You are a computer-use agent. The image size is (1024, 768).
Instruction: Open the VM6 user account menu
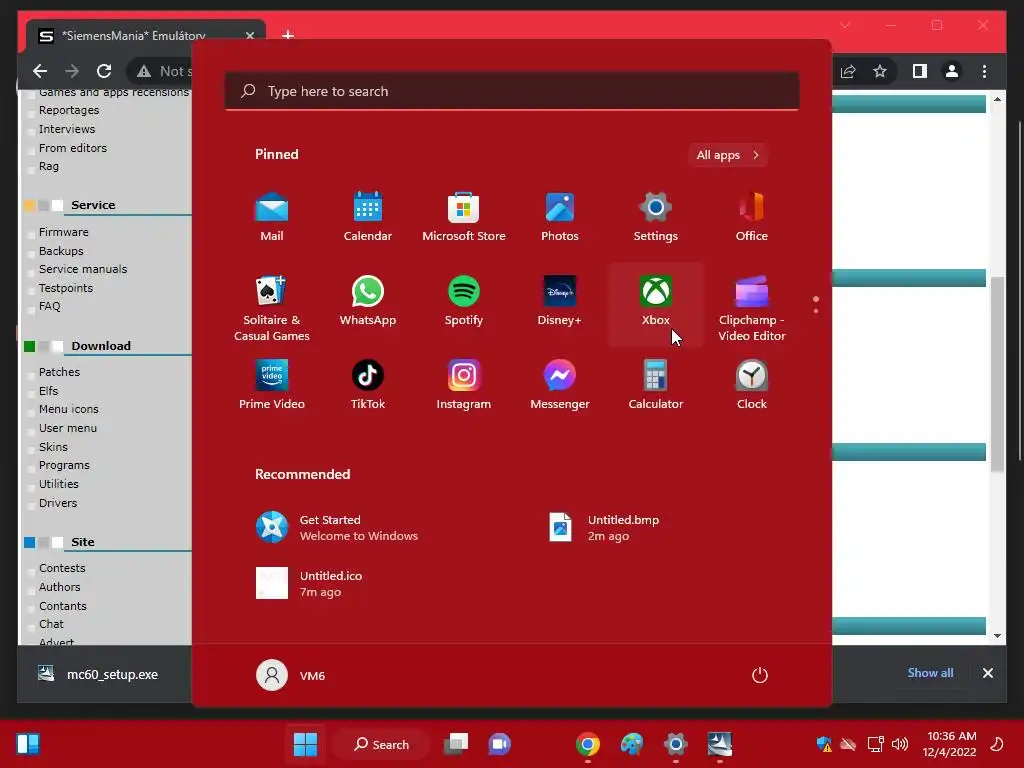pos(291,675)
